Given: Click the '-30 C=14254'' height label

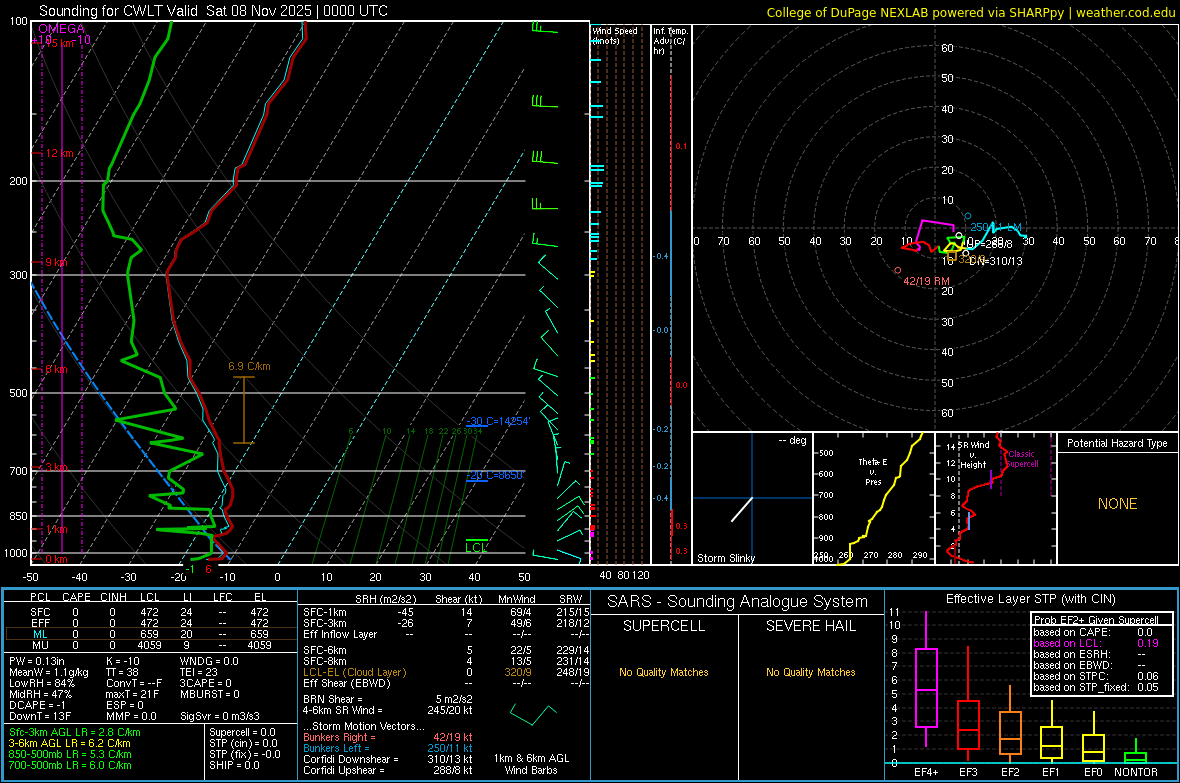Looking at the screenshot, I should pos(497,421).
